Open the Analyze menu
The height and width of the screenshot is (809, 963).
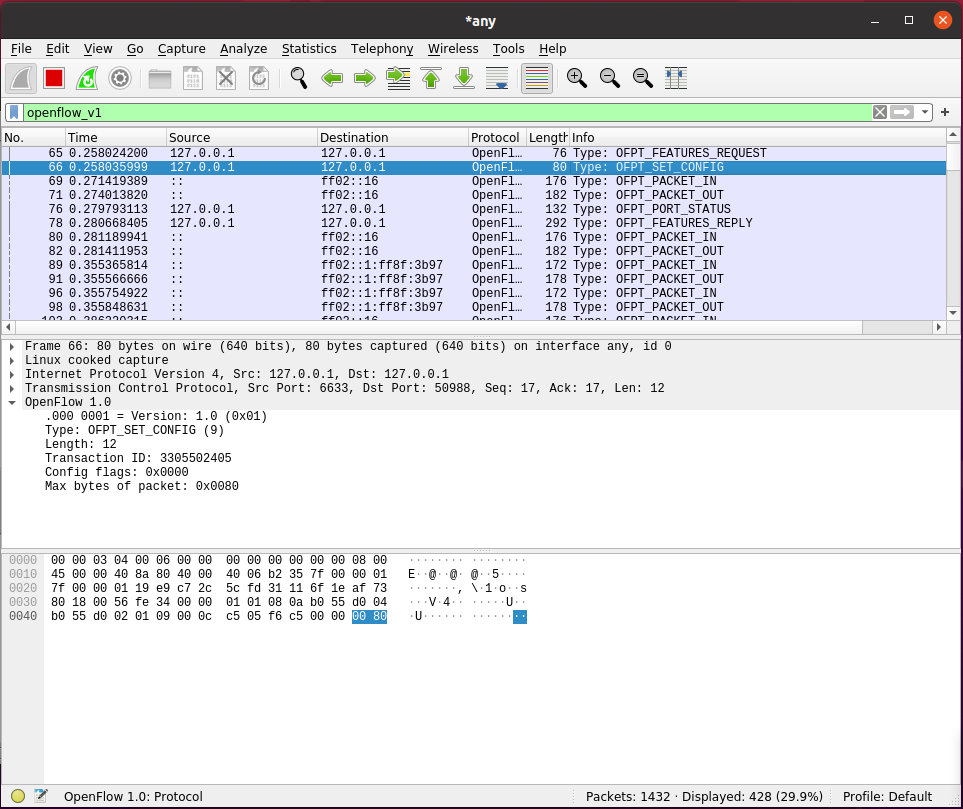pos(244,49)
